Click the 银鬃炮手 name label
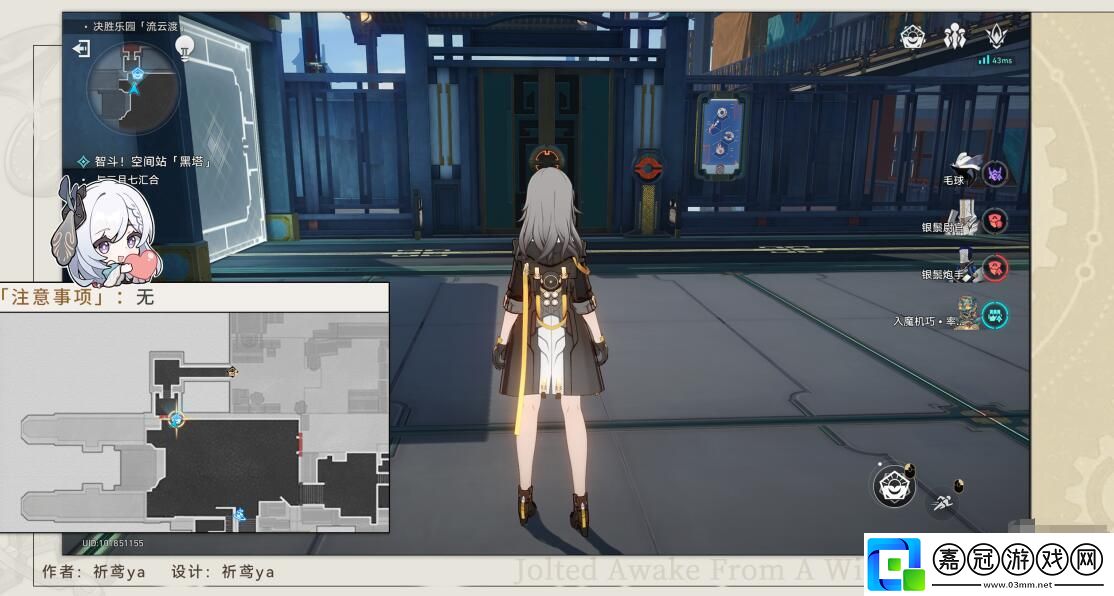This screenshot has width=1114, height=596. pyautogui.click(x=943, y=274)
